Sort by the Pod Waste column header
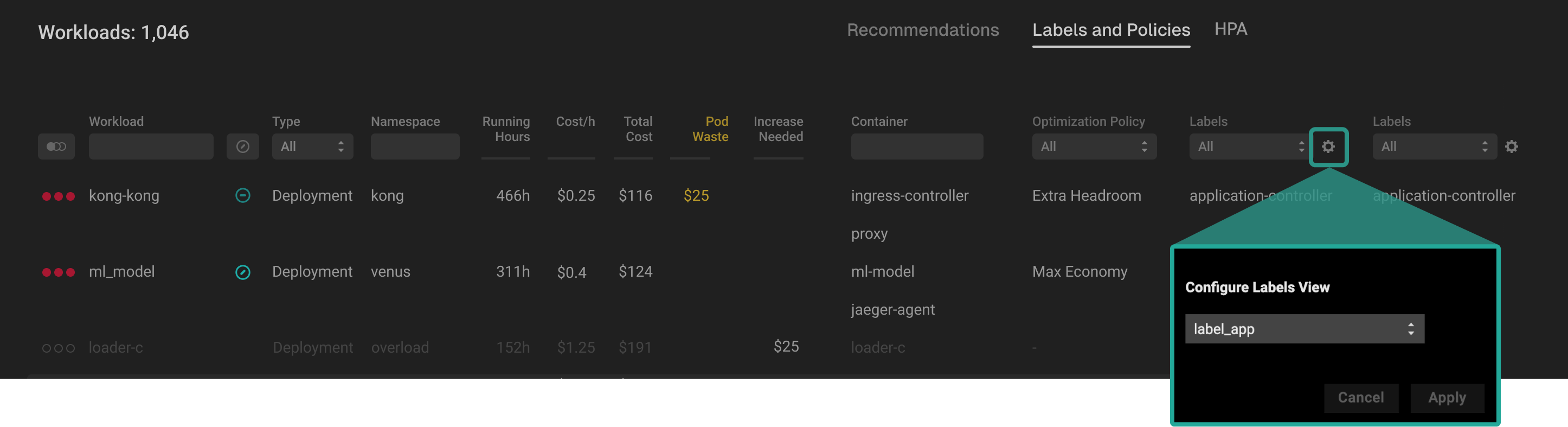 pyautogui.click(x=710, y=129)
